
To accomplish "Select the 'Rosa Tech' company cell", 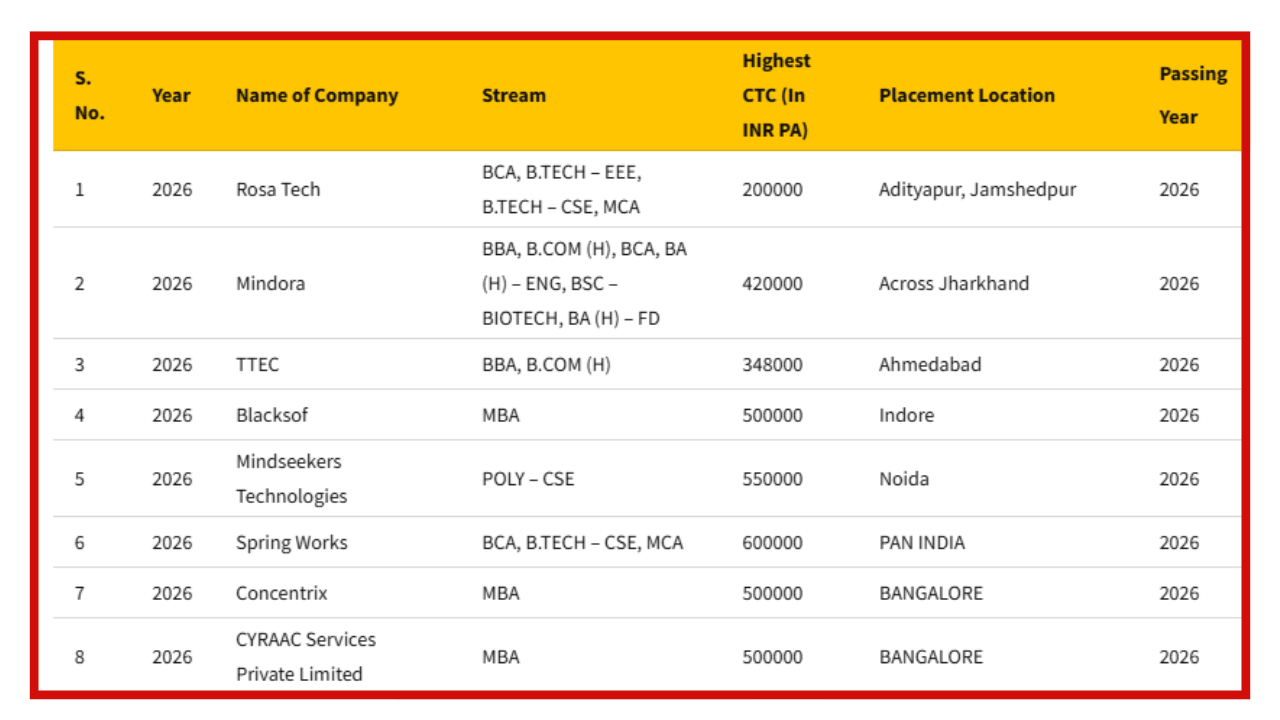I will pyautogui.click(x=278, y=190).
